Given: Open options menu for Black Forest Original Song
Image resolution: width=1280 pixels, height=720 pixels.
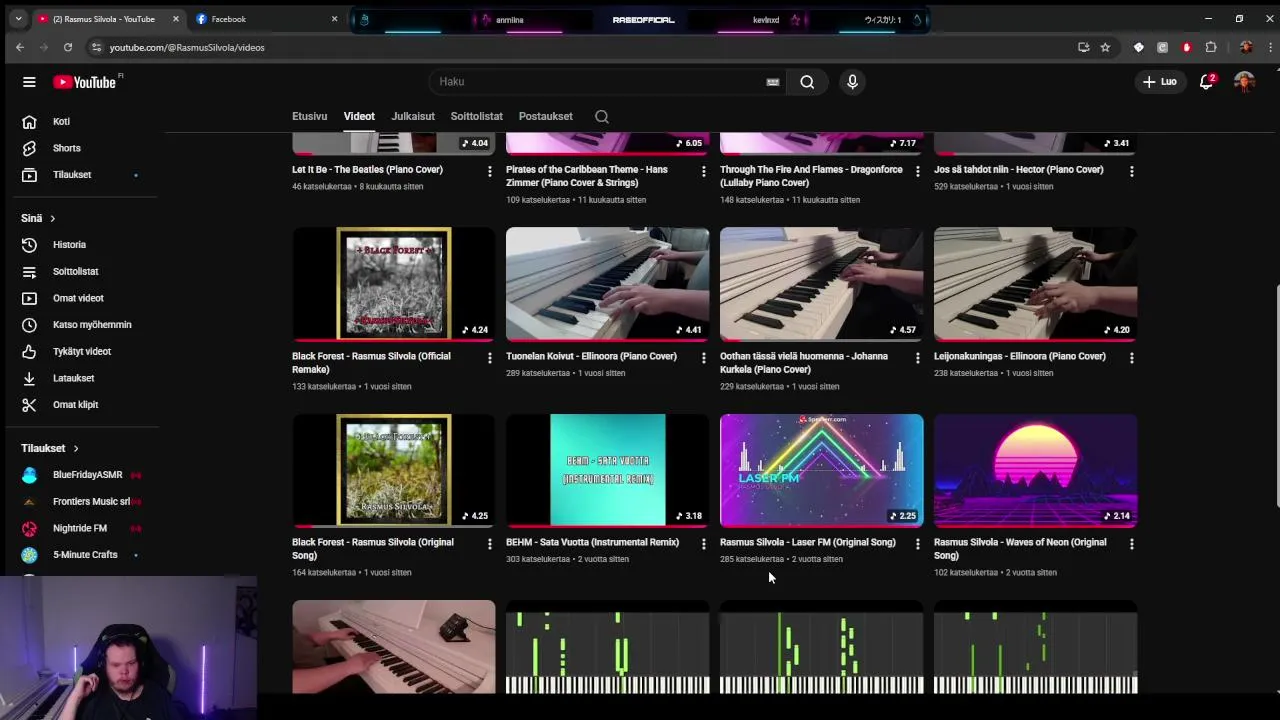Looking at the screenshot, I should (x=489, y=543).
